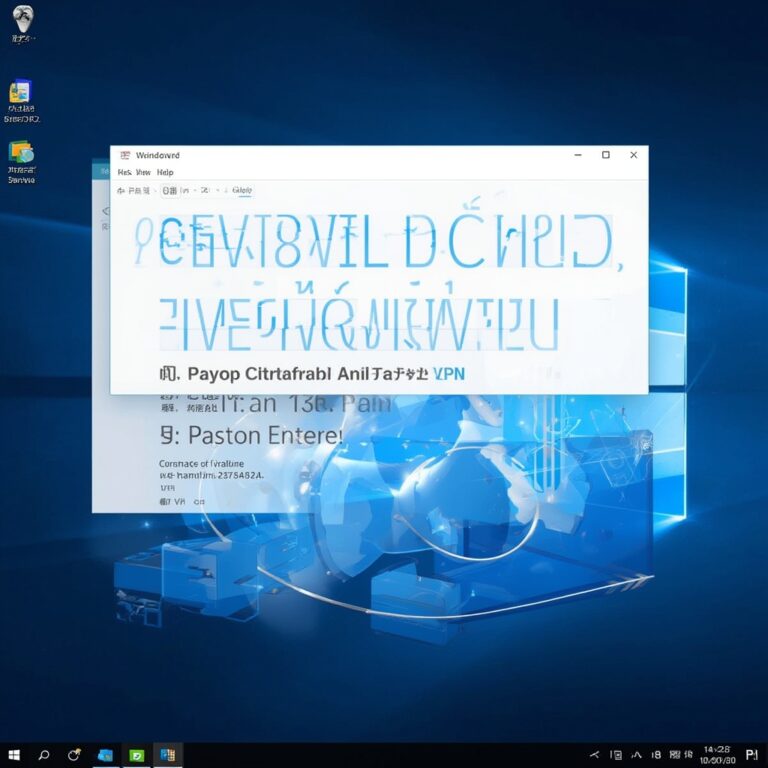Minimize the front window
Viewport: 768px width, 768px height.
578,155
